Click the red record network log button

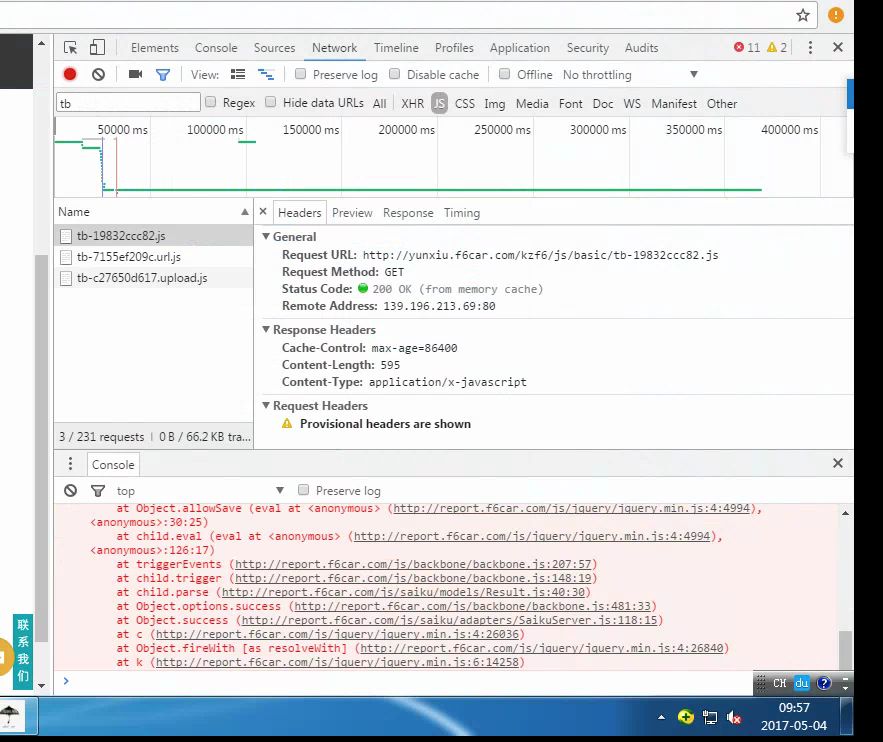click(x=70, y=74)
